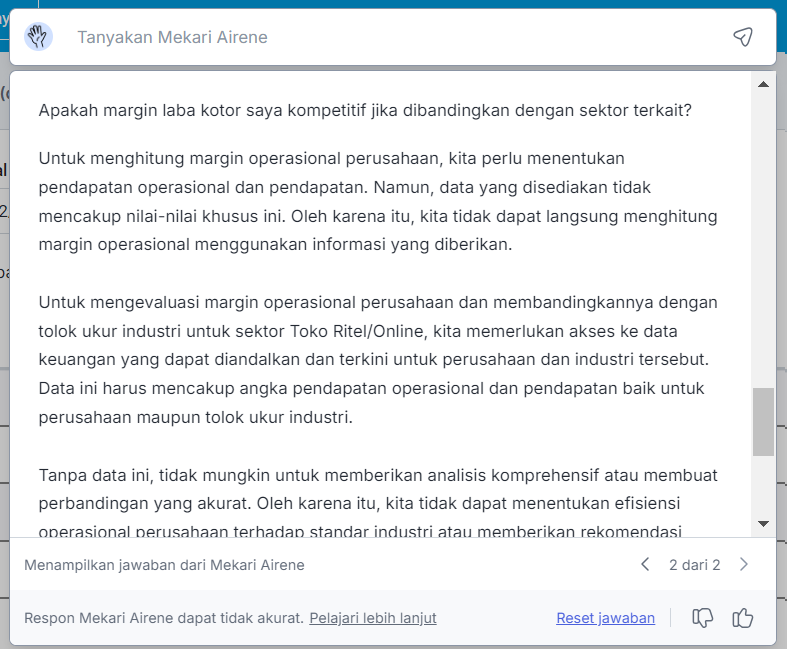787x649 pixels.
Task: Go to previous answer with left chevron
Action: coord(645,564)
